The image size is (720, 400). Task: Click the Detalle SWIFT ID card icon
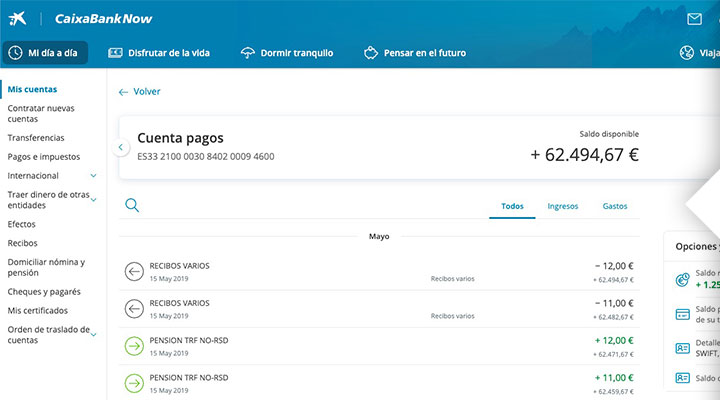pyautogui.click(x=682, y=348)
